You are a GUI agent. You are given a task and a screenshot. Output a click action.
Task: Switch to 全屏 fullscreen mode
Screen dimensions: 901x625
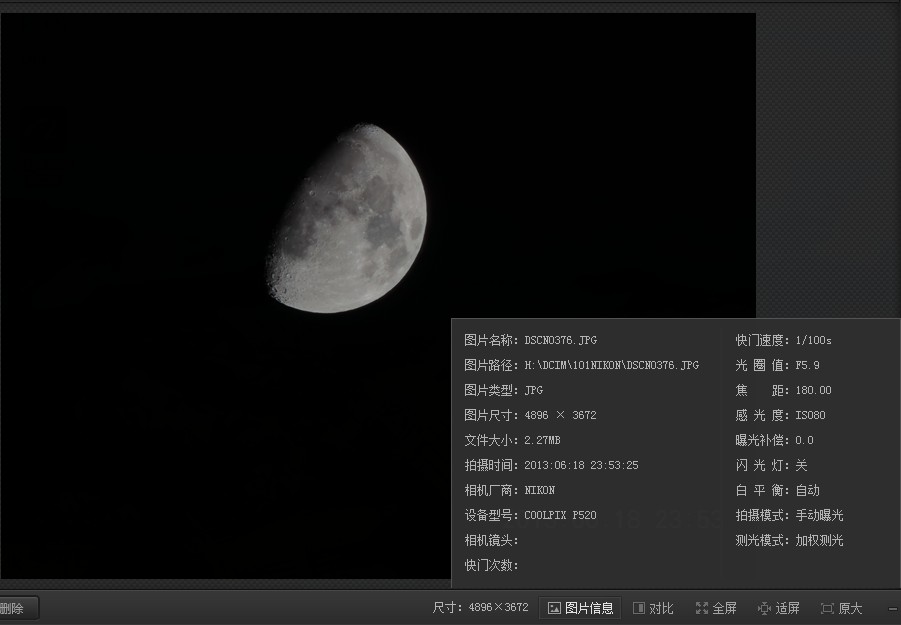tap(716, 608)
